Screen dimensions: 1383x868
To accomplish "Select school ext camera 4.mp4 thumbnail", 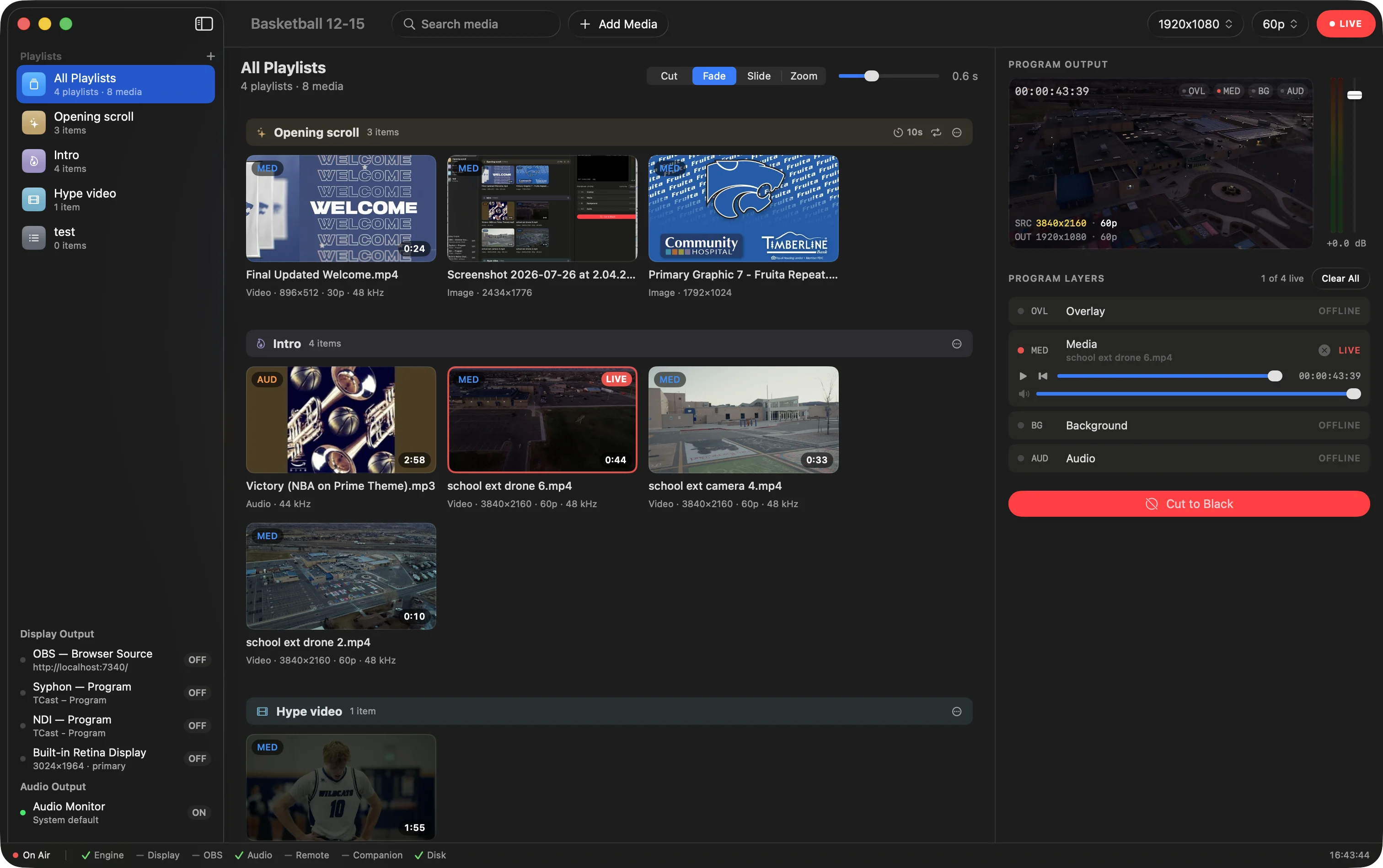I will pos(743,420).
